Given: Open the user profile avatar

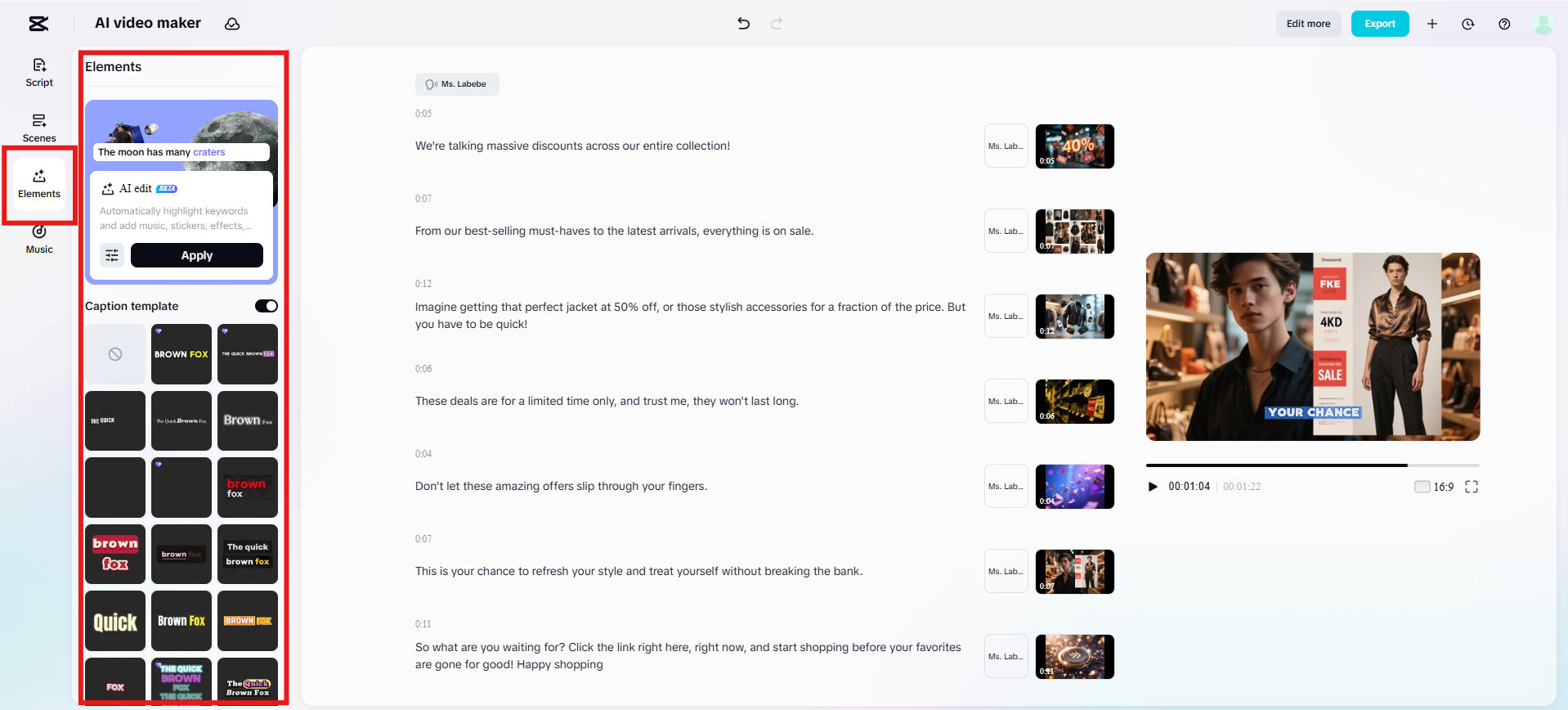Looking at the screenshot, I should click(x=1543, y=24).
